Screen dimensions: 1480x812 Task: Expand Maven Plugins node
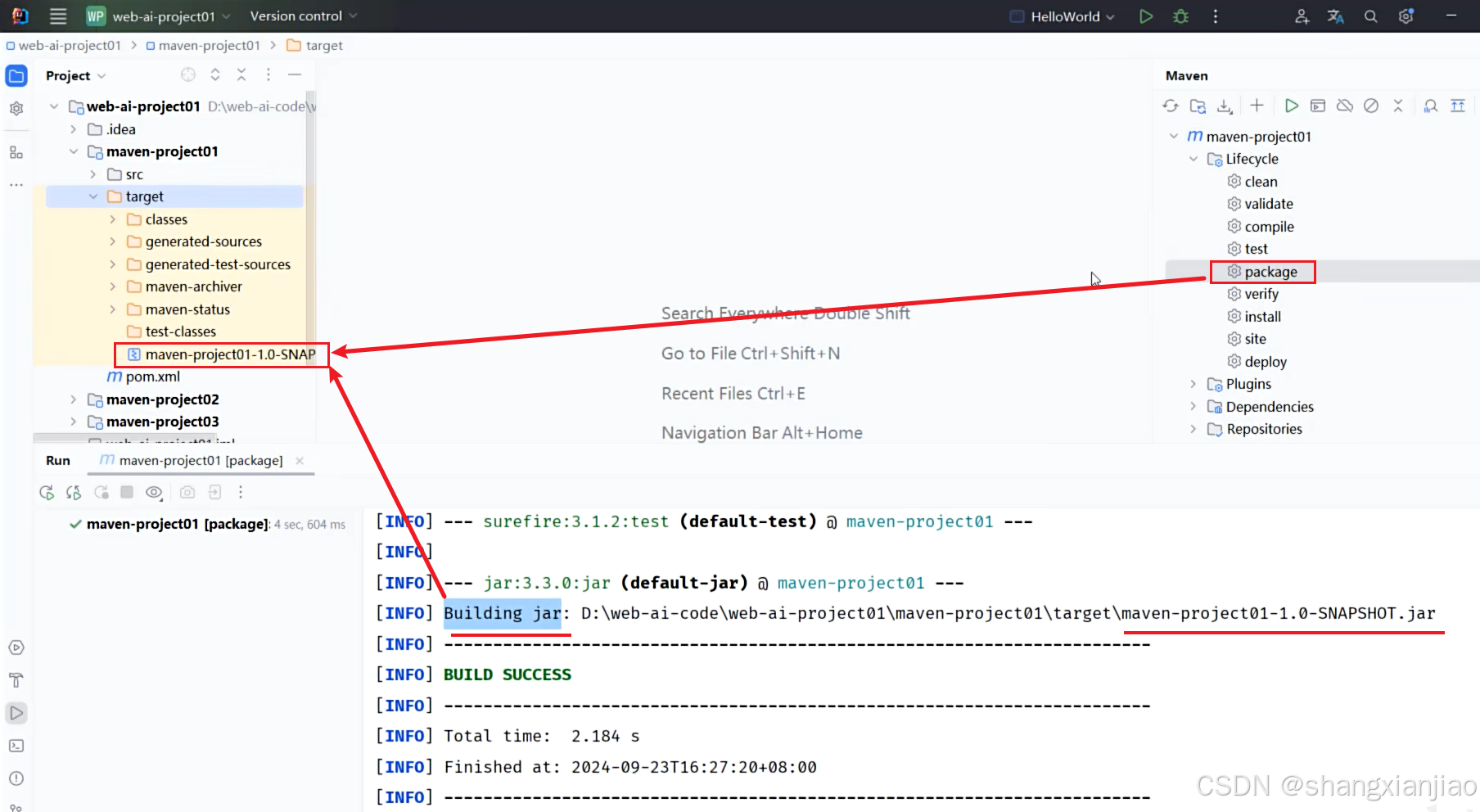point(1193,384)
